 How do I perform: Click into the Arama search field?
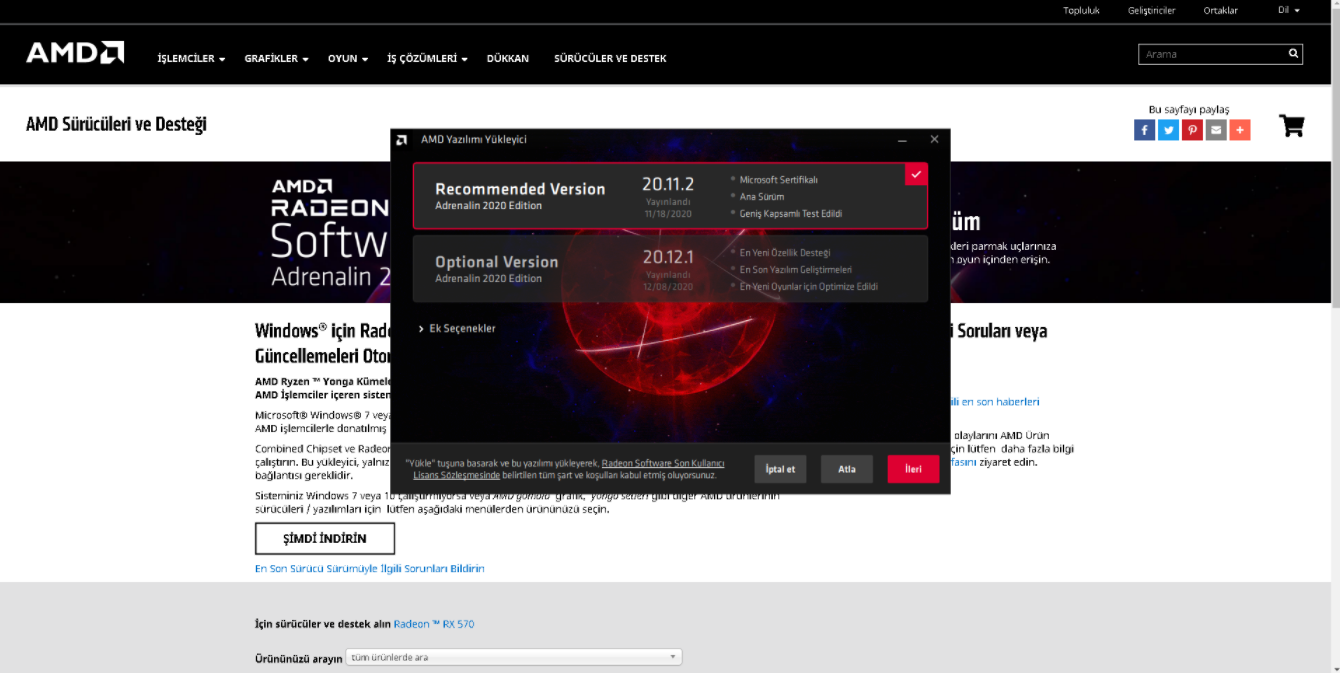coord(1212,54)
